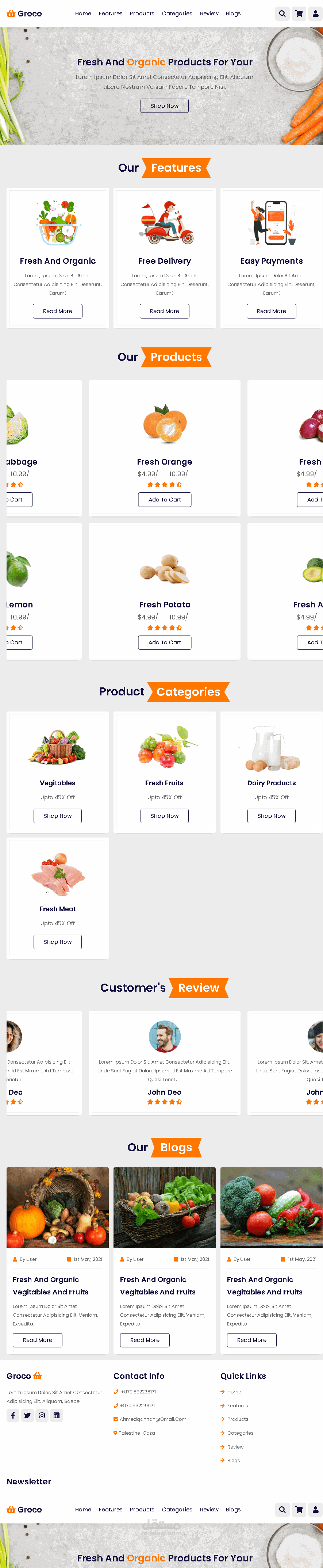Image resolution: width=323 pixels, height=1568 pixels.
Task: Click the user account icon in the header
Action: click(x=316, y=13)
